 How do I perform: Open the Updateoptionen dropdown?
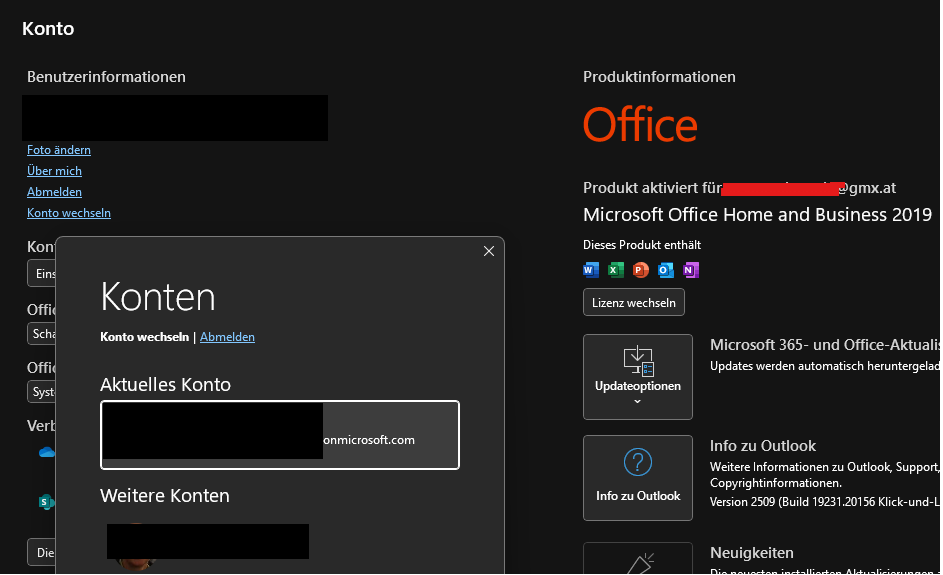click(637, 377)
